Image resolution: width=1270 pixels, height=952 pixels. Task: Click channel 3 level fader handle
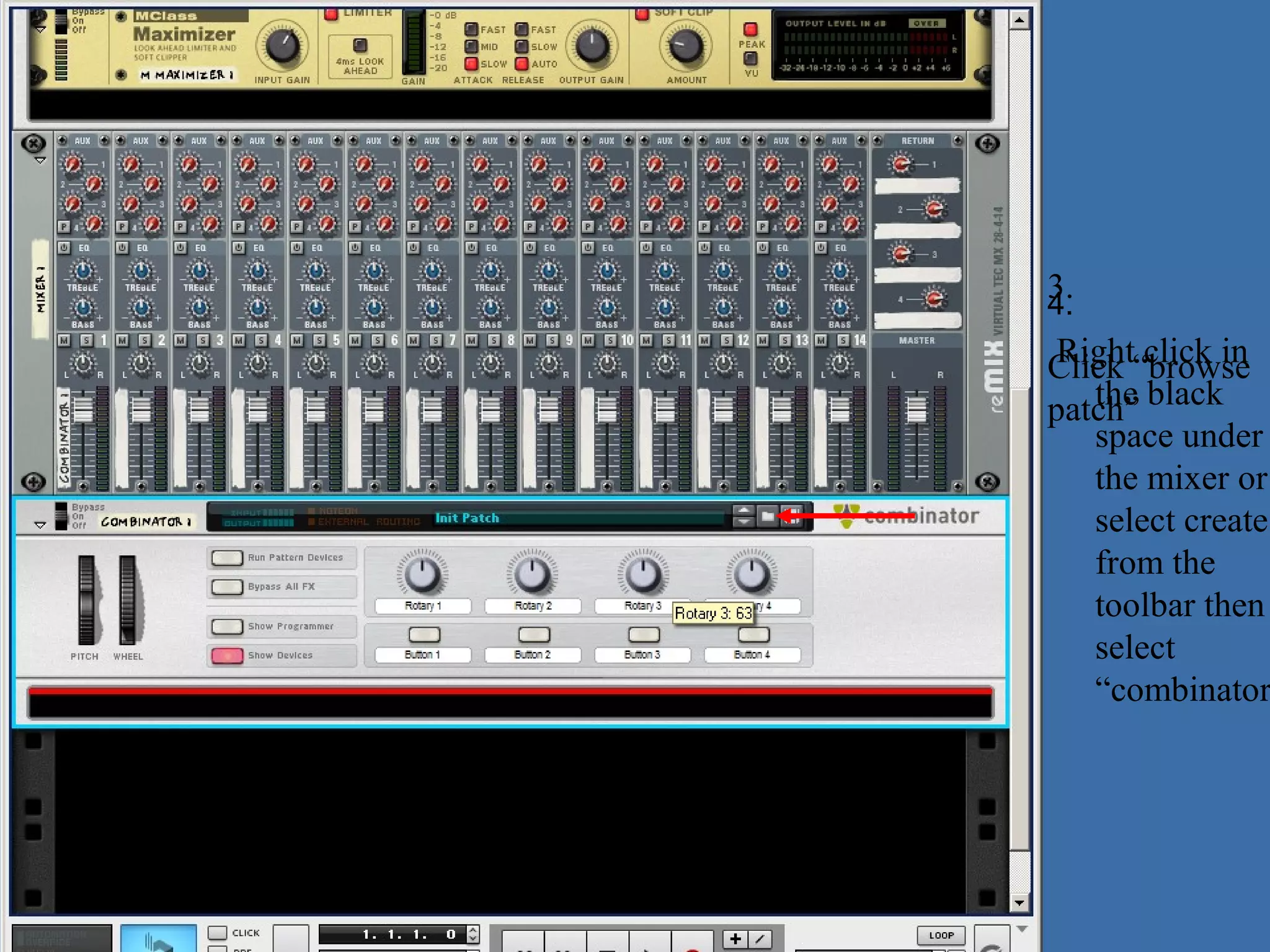199,410
